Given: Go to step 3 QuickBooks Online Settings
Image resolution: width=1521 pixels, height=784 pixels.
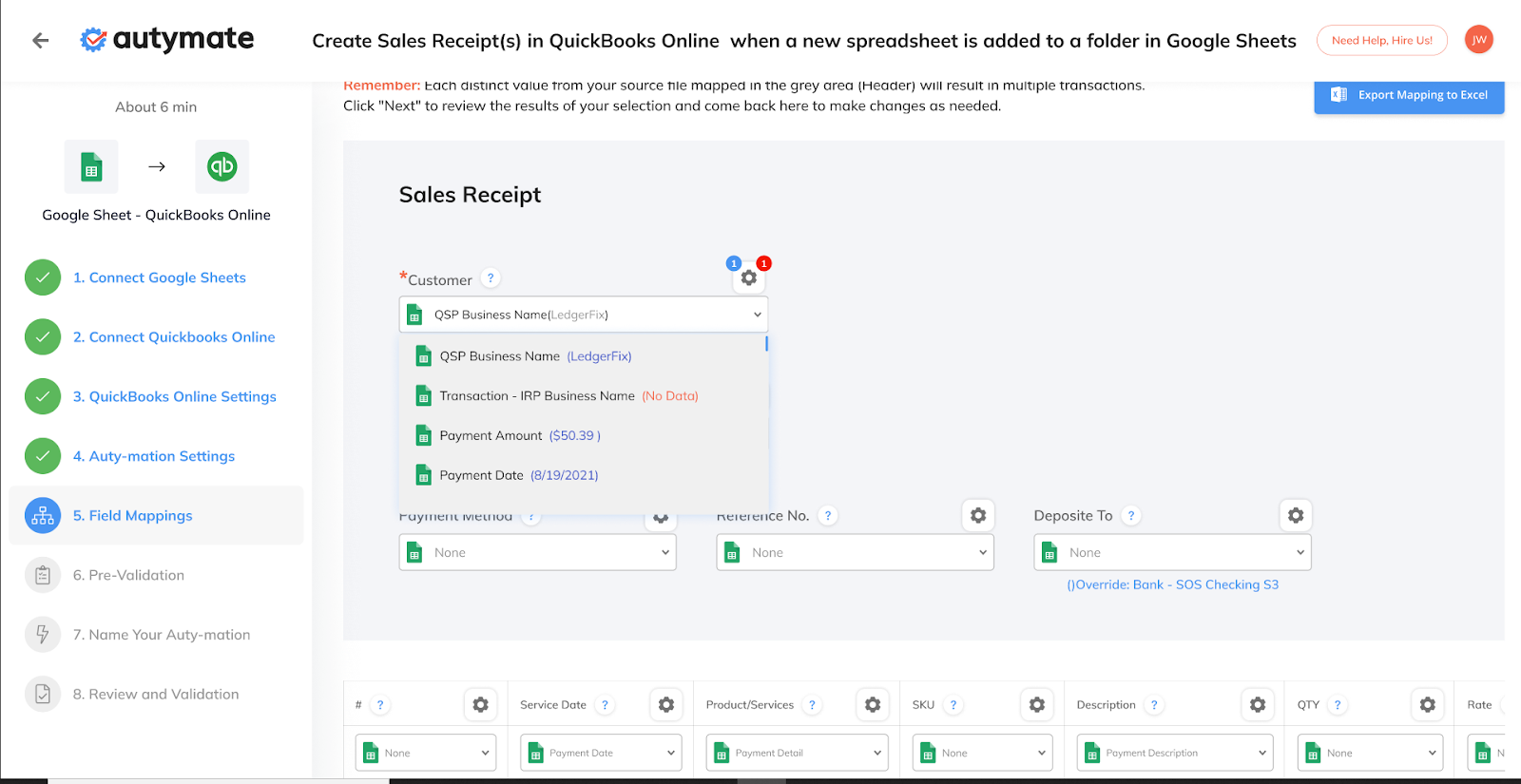Looking at the screenshot, I should 175,397.
